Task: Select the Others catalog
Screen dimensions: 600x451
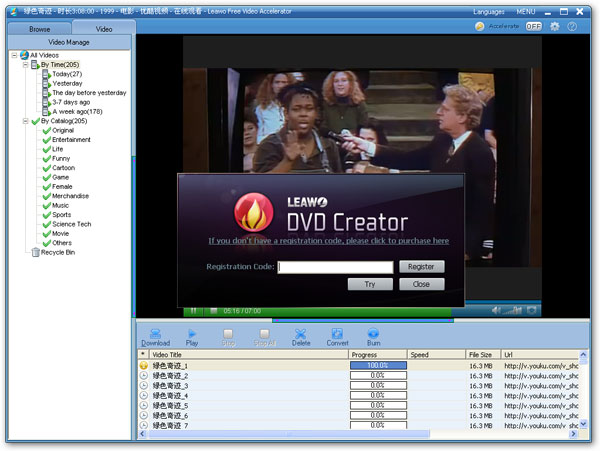Action: (x=57, y=243)
